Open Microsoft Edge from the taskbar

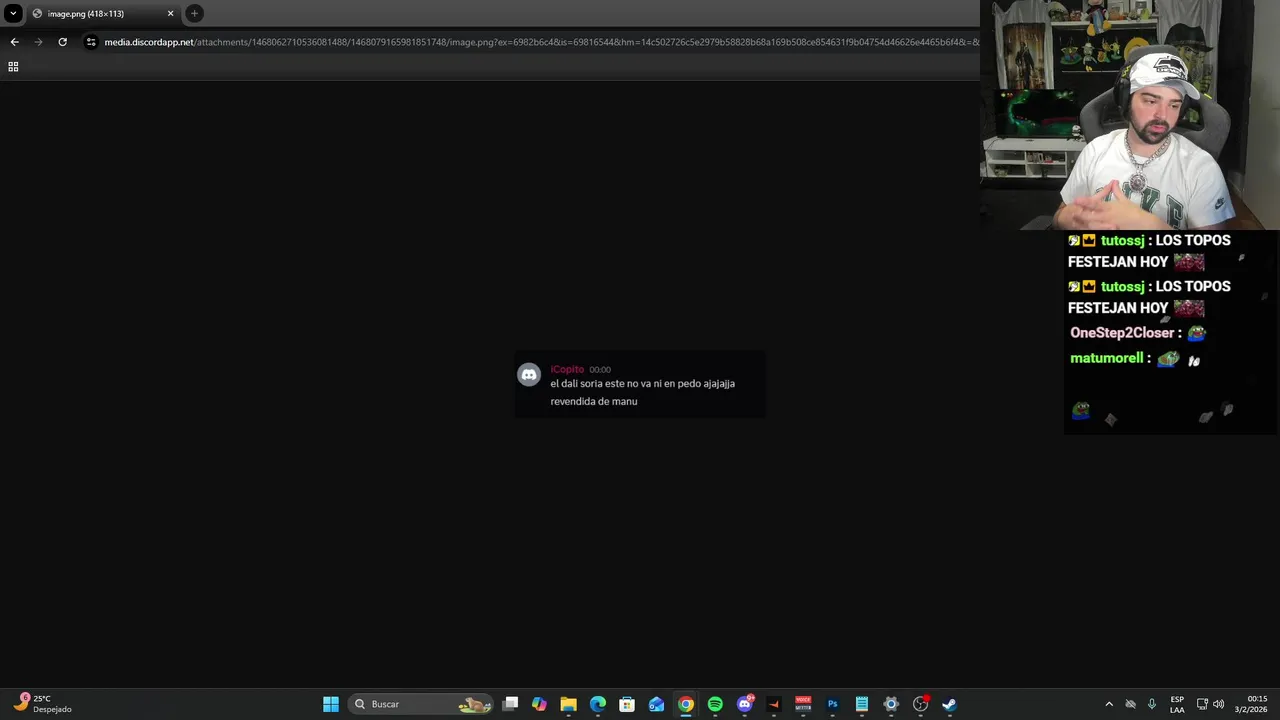click(598, 704)
